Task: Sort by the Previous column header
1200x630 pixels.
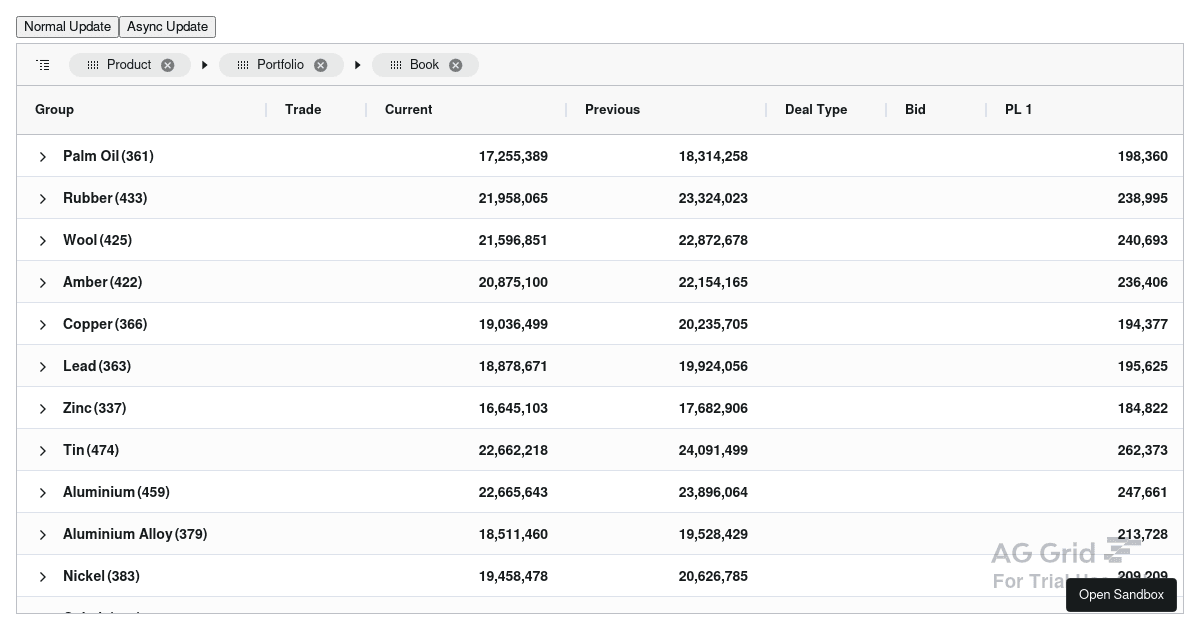Action: point(612,110)
